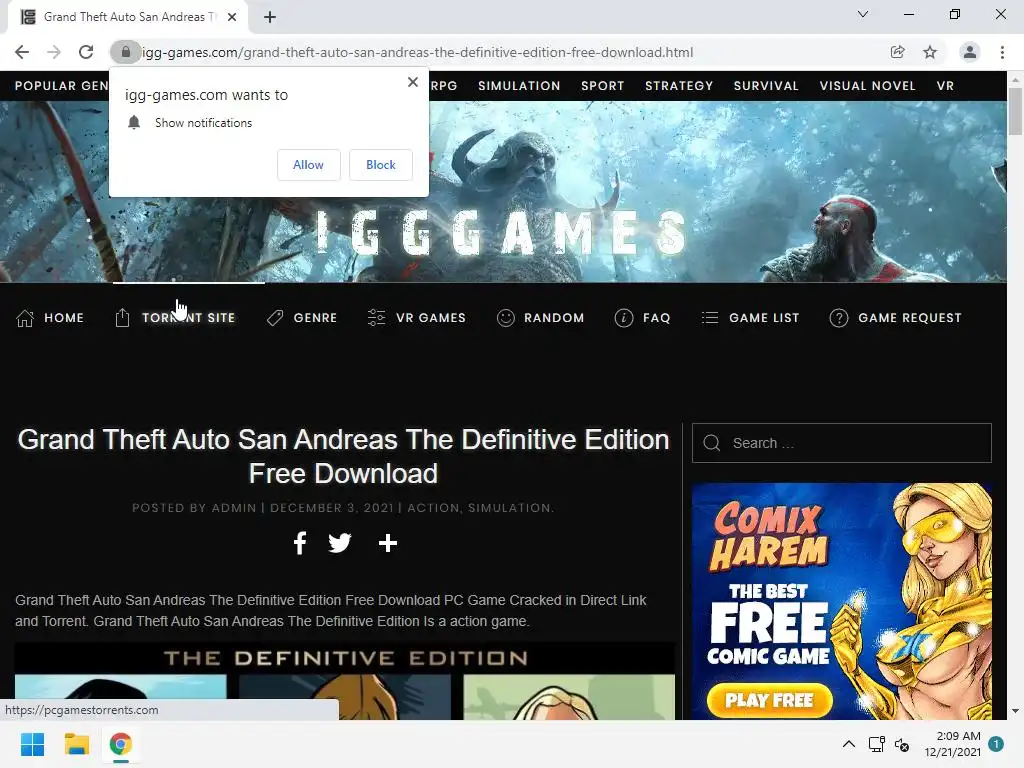Image resolution: width=1024 pixels, height=768 pixels.
Task: Go back using the browser back arrow
Action: (x=22, y=52)
